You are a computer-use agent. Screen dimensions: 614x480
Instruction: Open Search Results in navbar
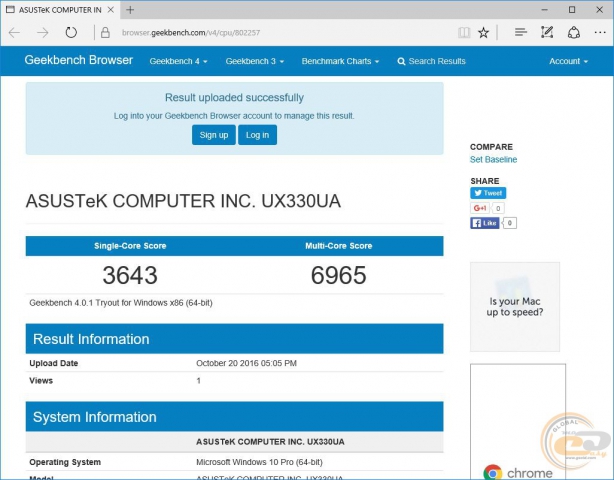431,61
